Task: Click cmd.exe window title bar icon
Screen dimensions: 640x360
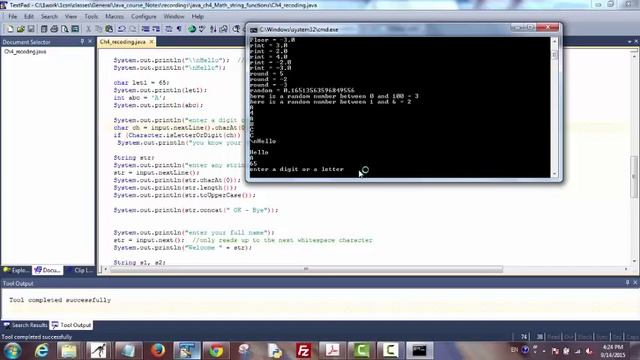Action: coord(253,29)
